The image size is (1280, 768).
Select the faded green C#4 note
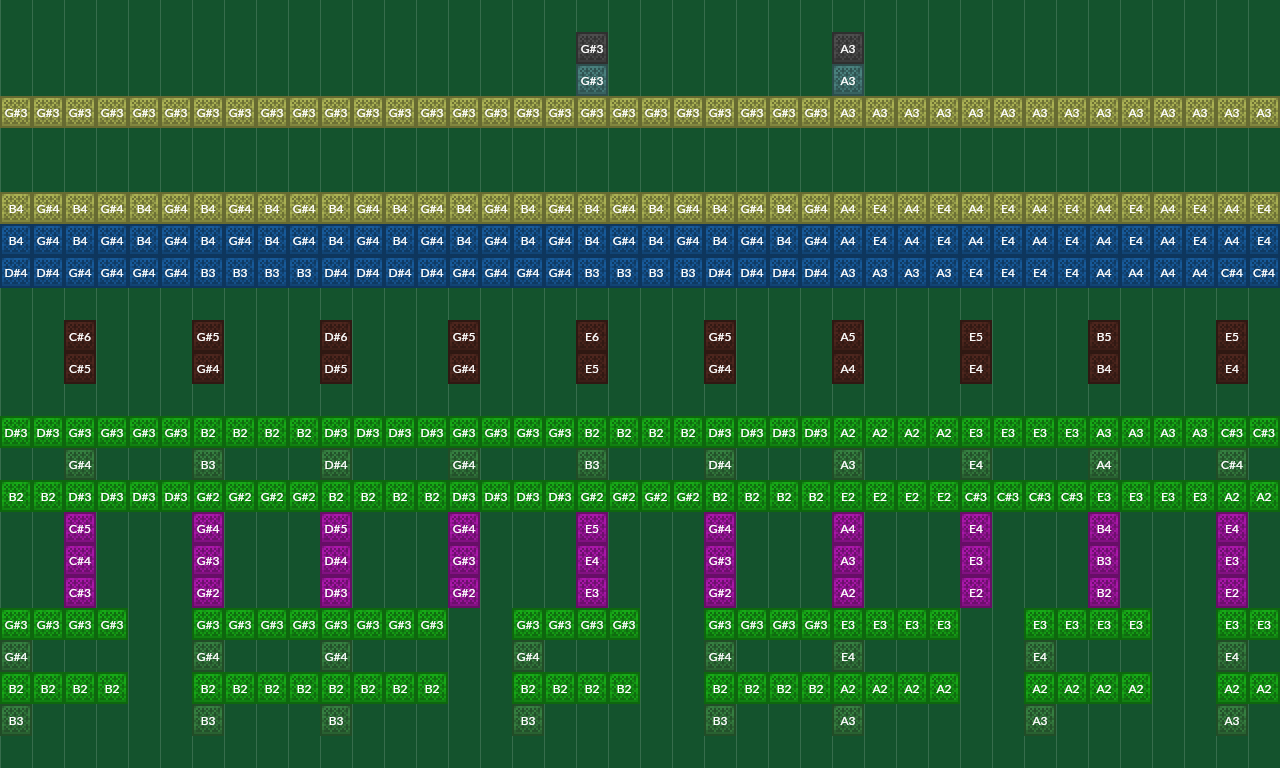[1232, 465]
